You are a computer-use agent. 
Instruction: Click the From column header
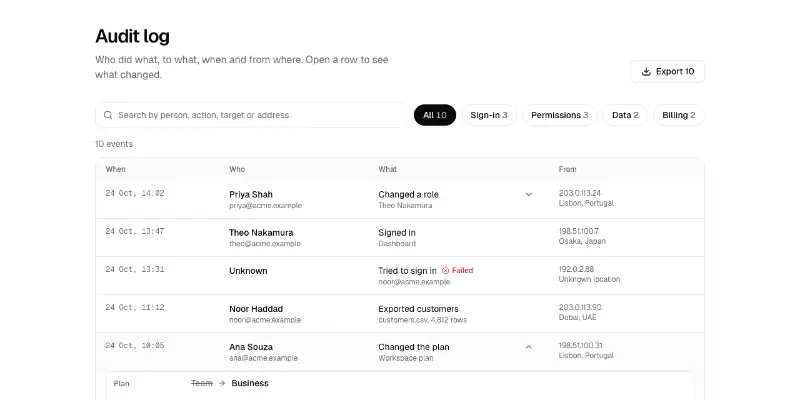click(x=567, y=169)
